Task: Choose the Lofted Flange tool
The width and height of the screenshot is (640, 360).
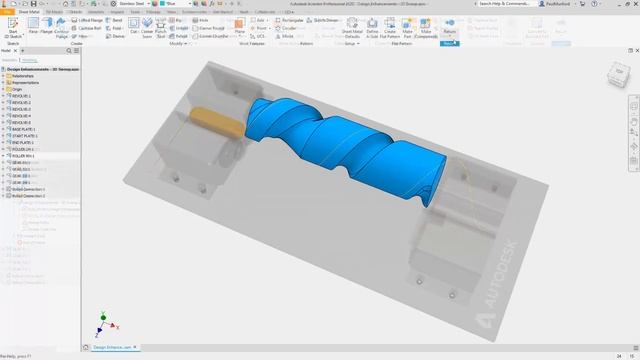Action: [x=87, y=20]
